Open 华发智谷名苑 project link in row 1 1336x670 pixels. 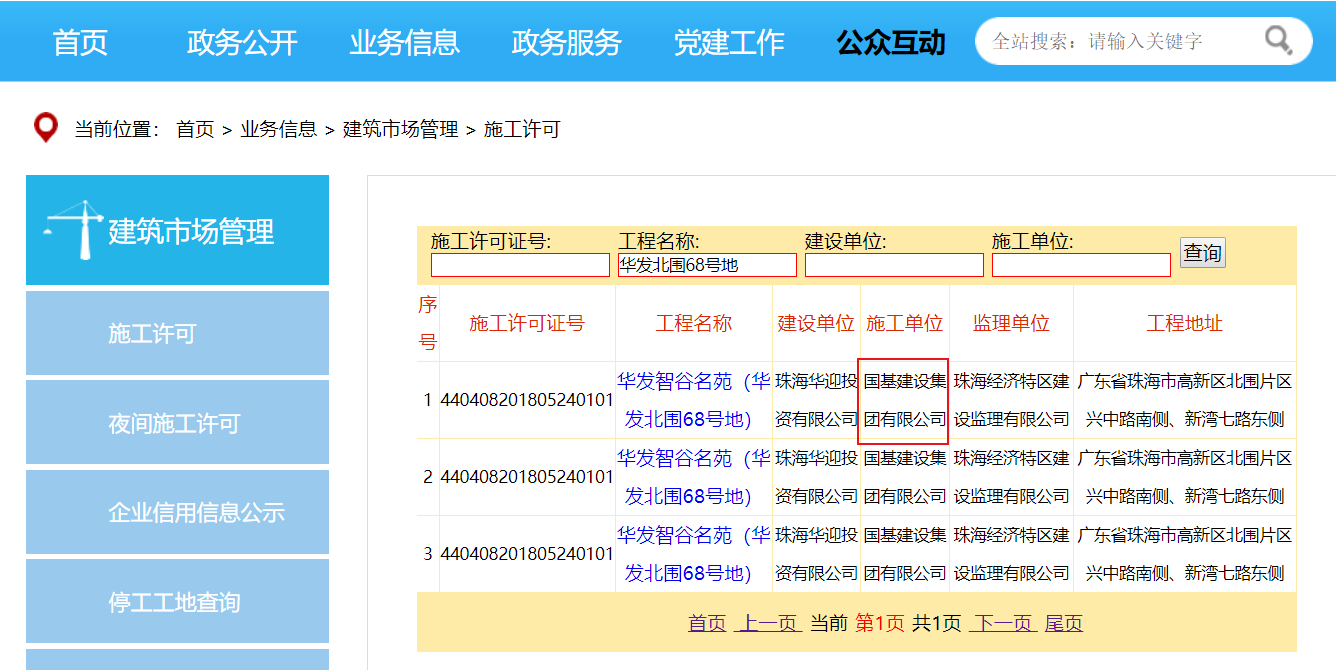coord(693,400)
